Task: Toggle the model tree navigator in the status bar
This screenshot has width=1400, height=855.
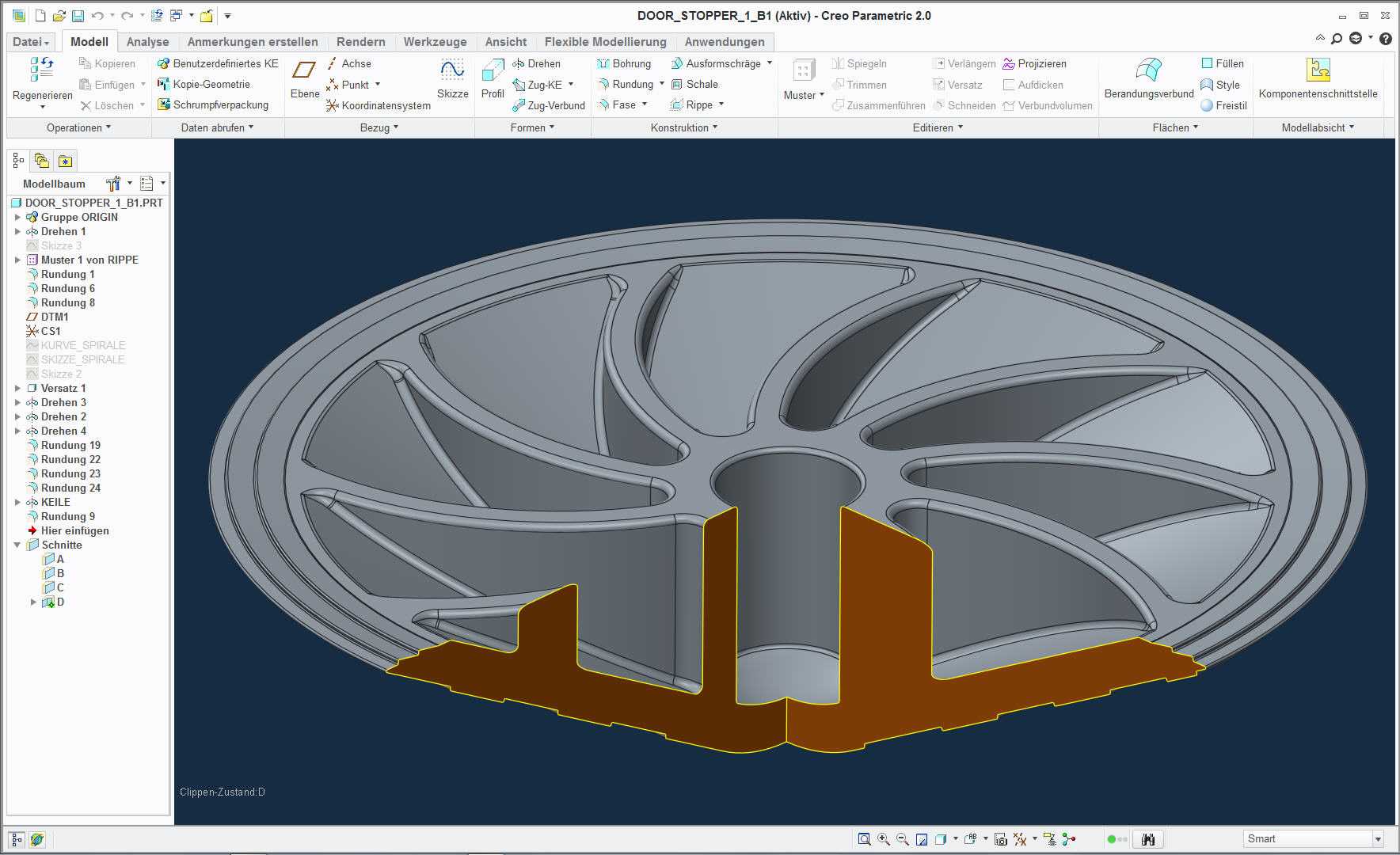Action: (17, 840)
